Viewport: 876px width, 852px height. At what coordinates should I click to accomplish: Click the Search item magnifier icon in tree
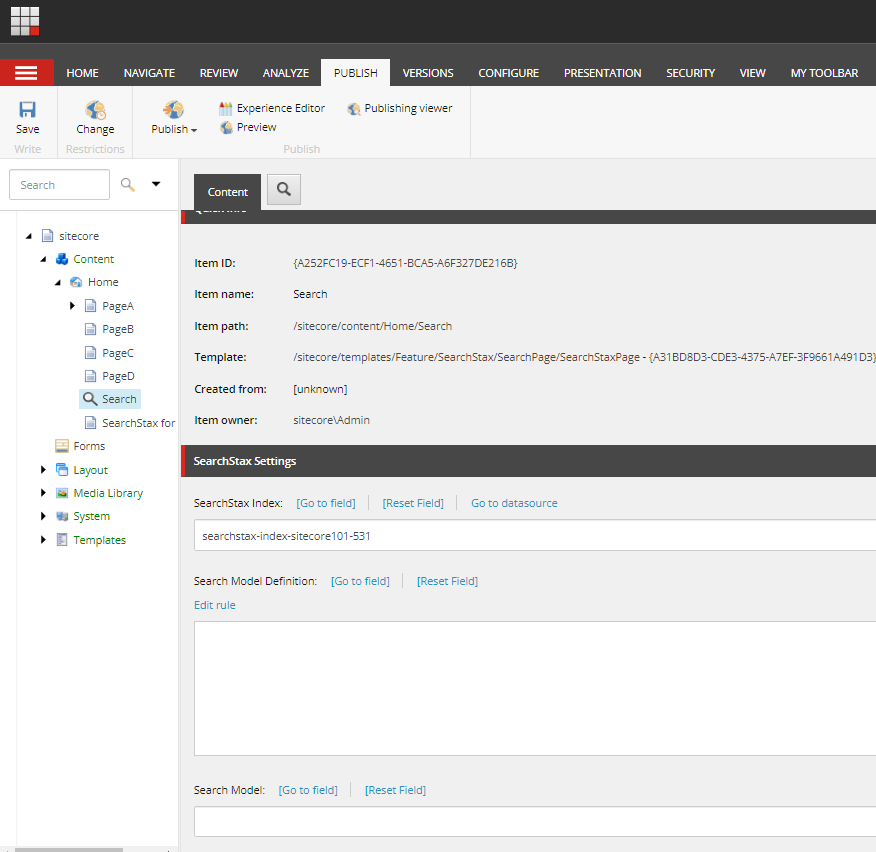[90, 399]
